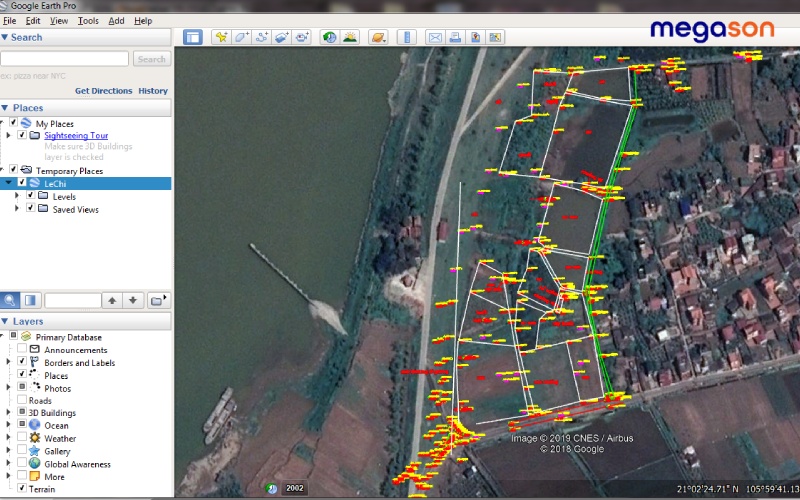Toggle the sunlight across landscape icon

[x=349, y=37]
